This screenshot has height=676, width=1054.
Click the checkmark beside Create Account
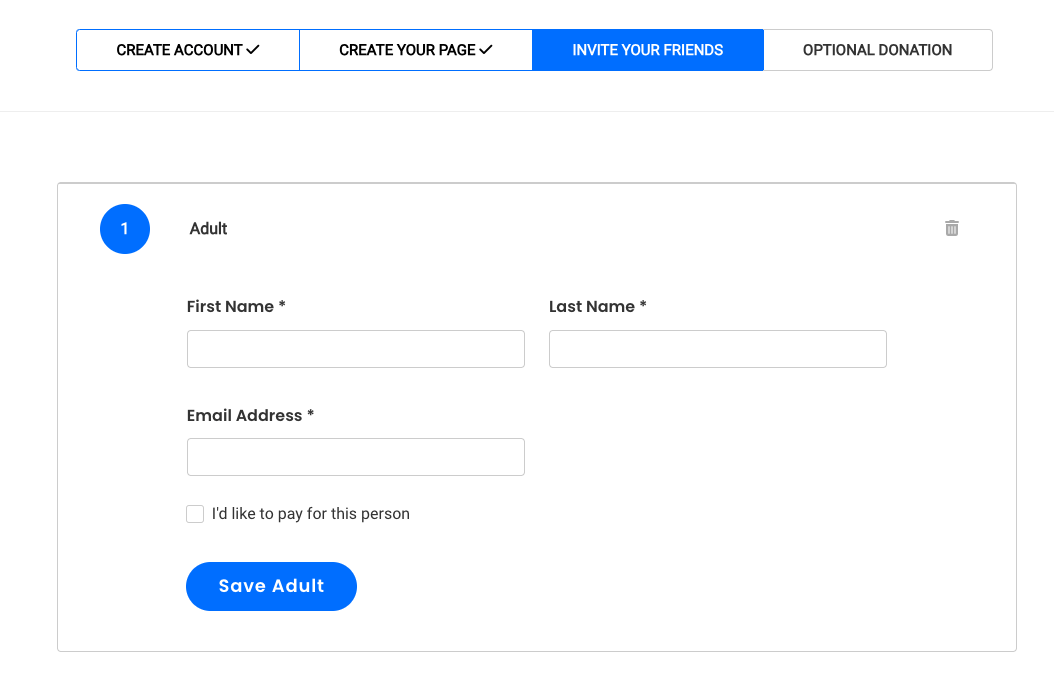click(x=253, y=49)
